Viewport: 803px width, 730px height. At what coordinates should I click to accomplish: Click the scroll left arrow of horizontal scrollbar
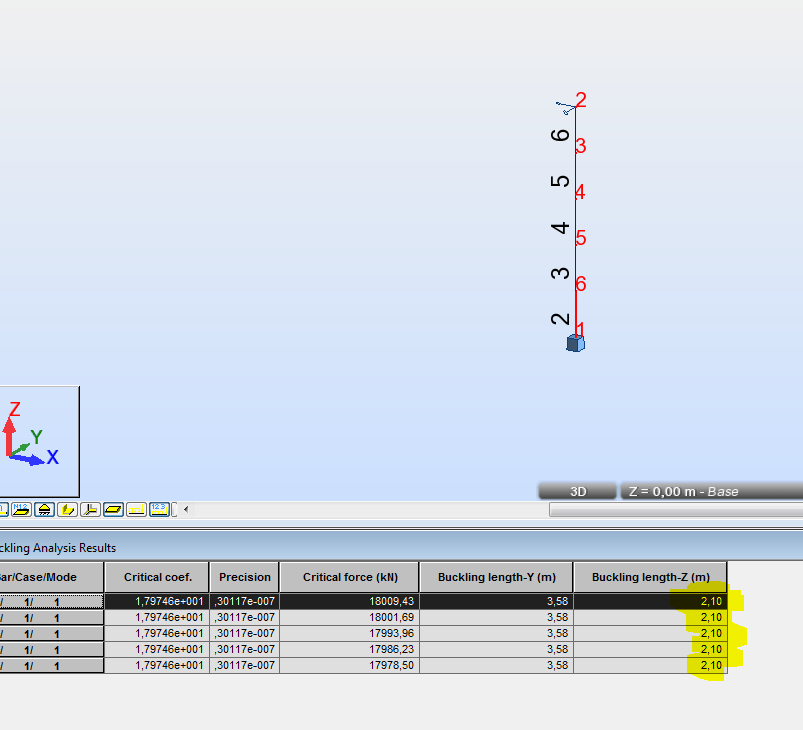[186, 509]
